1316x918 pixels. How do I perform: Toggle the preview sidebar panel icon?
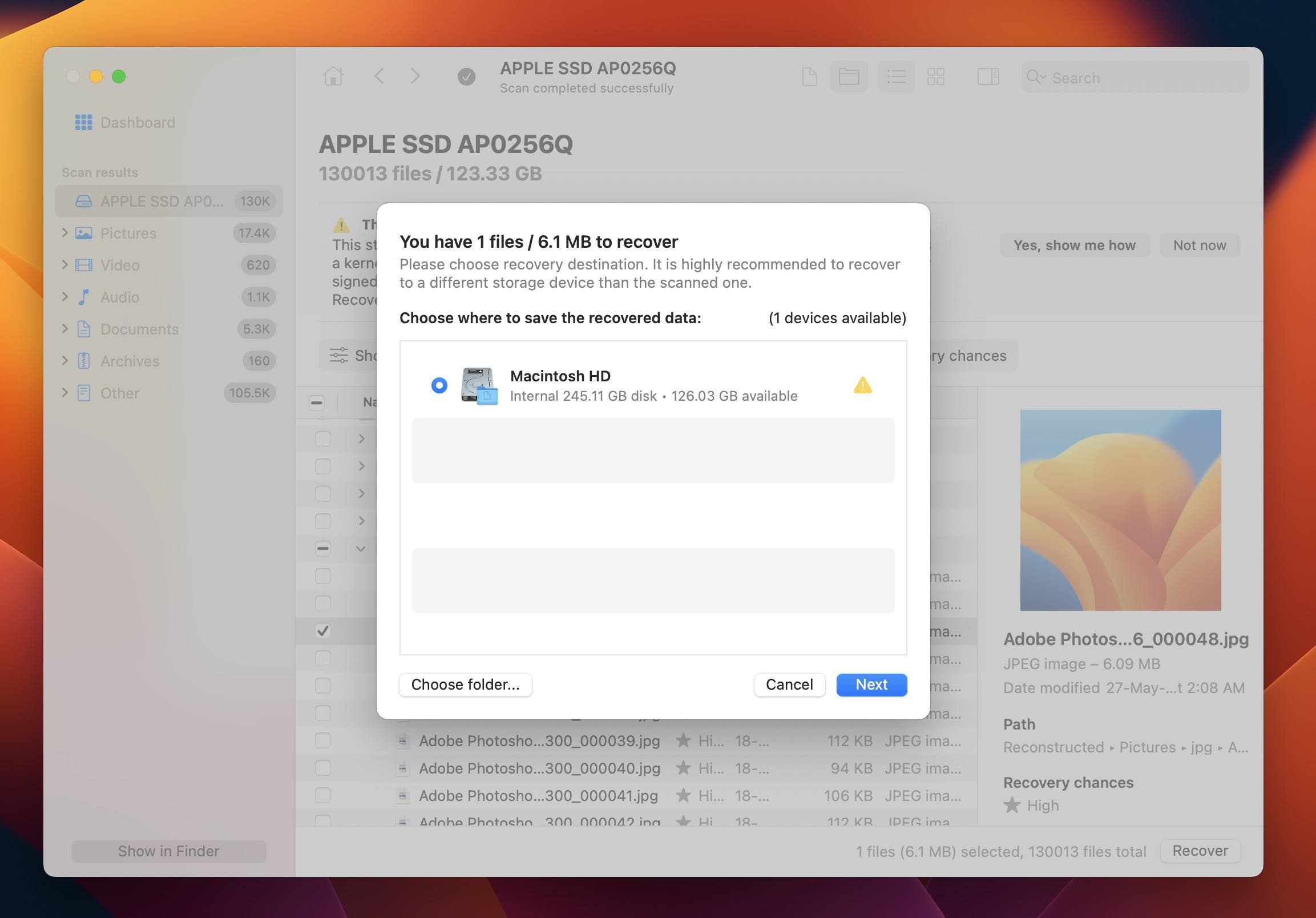[x=988, y=77]
